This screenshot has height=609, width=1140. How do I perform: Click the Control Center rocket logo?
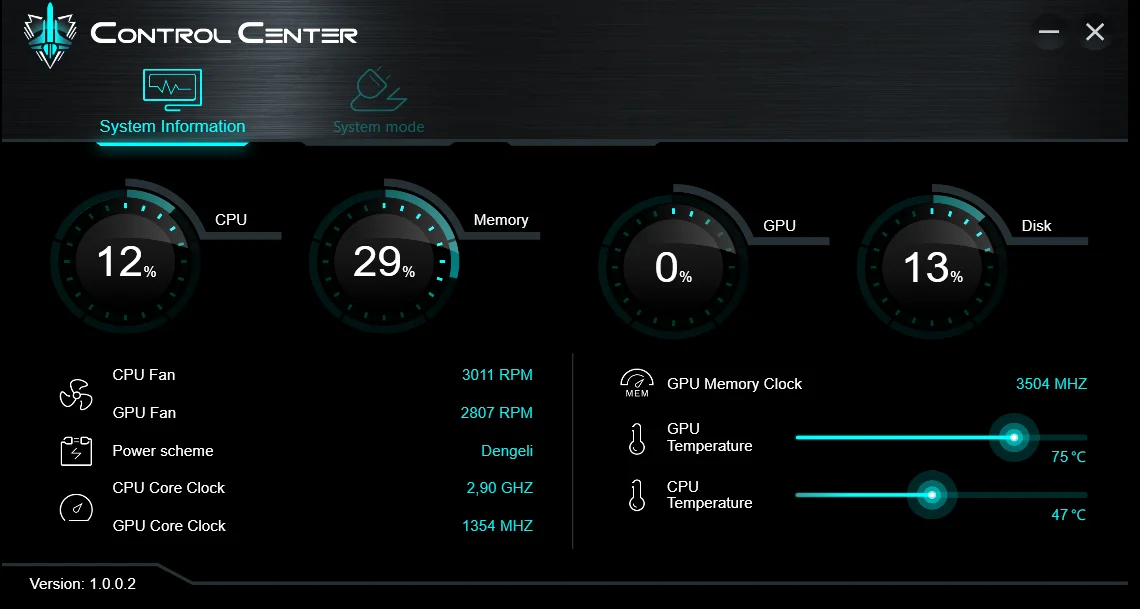[49, 36]
